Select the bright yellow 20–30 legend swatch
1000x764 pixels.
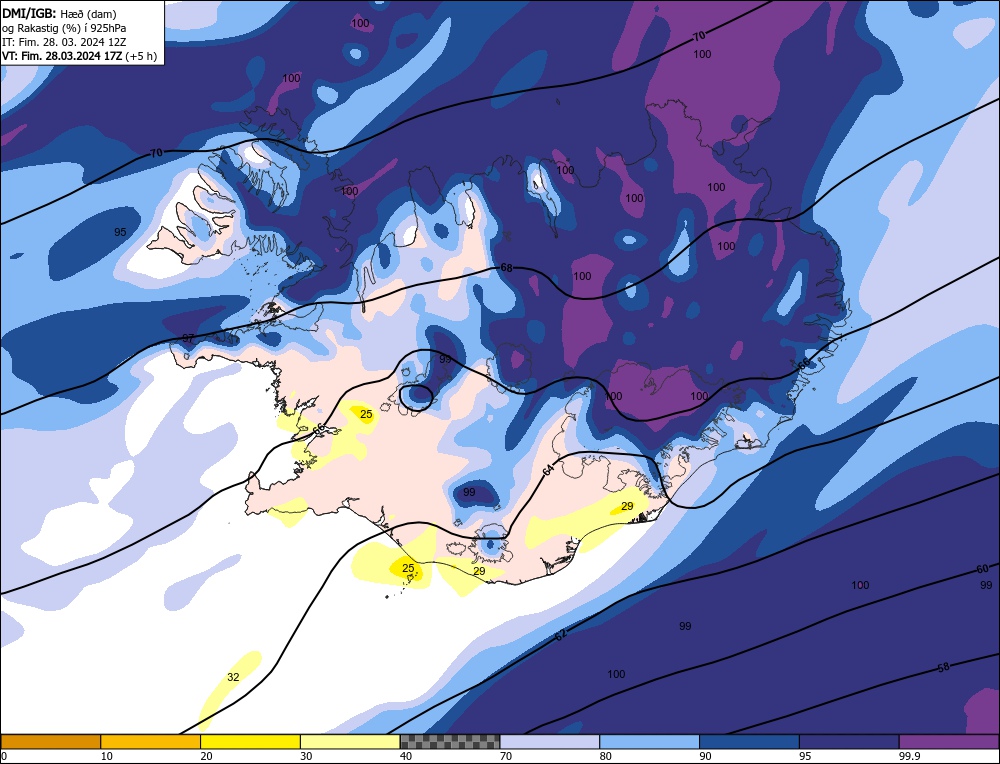pos(250,741)
